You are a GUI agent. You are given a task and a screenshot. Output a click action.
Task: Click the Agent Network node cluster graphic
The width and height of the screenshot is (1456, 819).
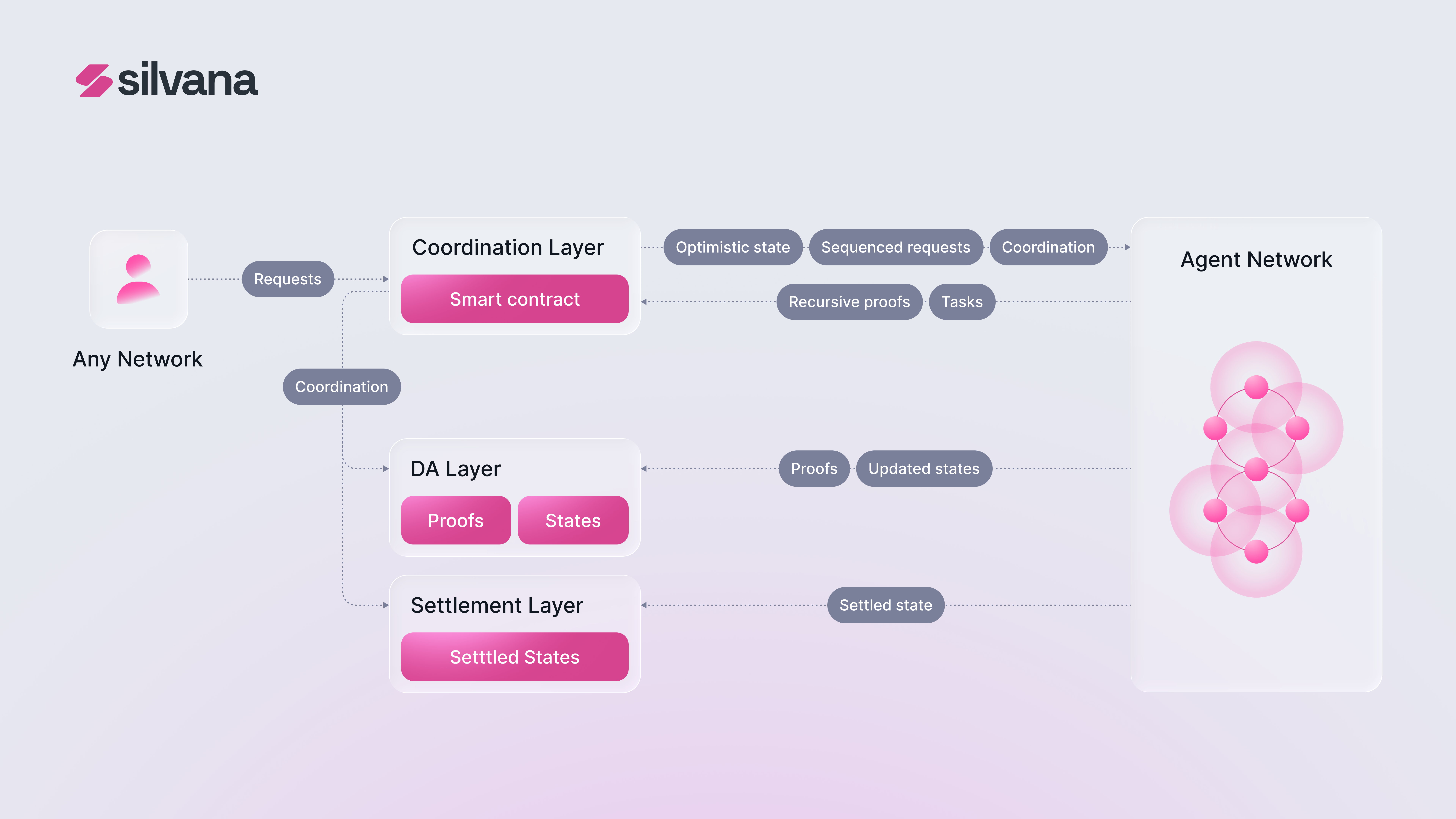point(1256,469)
